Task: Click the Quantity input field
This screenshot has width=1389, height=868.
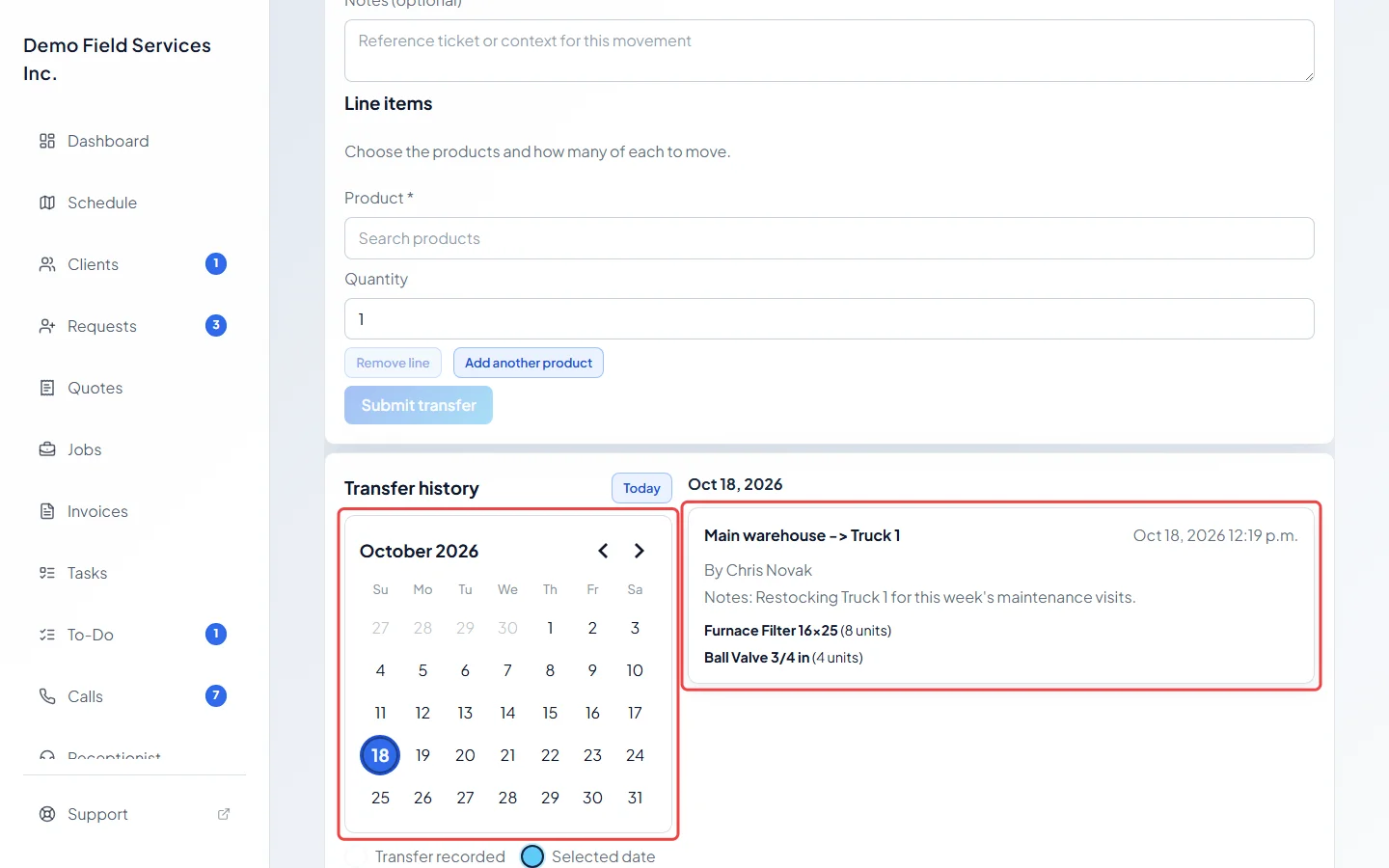Action: click(829, 319)
